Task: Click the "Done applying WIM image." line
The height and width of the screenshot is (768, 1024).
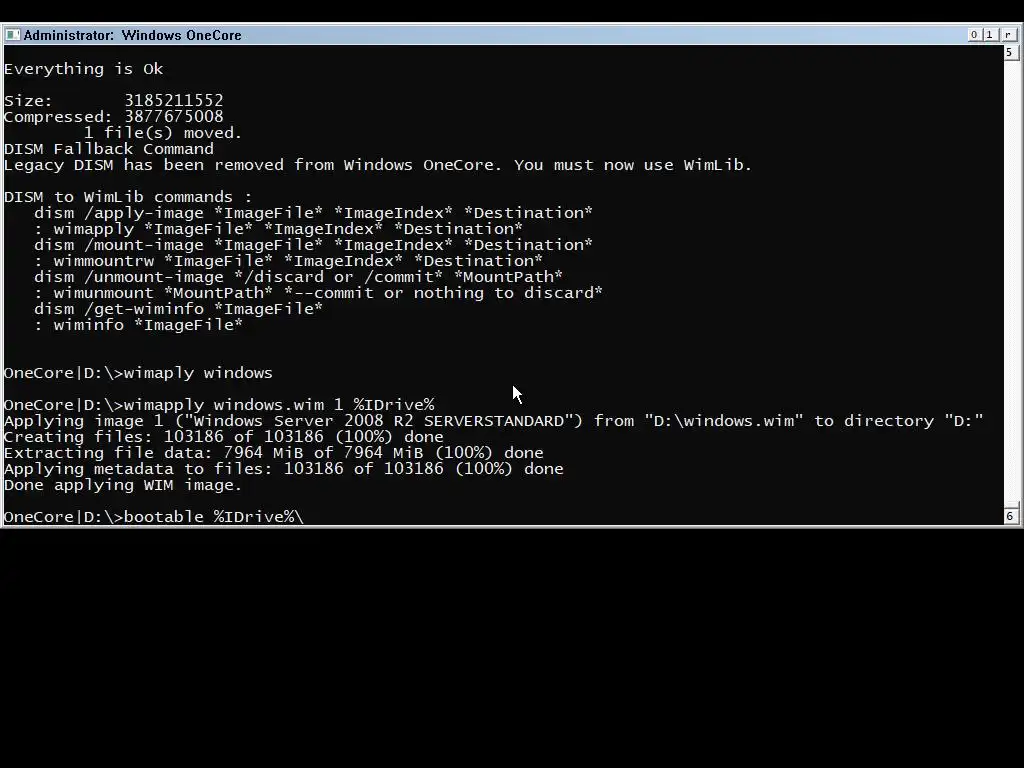Action: point(123,485)
